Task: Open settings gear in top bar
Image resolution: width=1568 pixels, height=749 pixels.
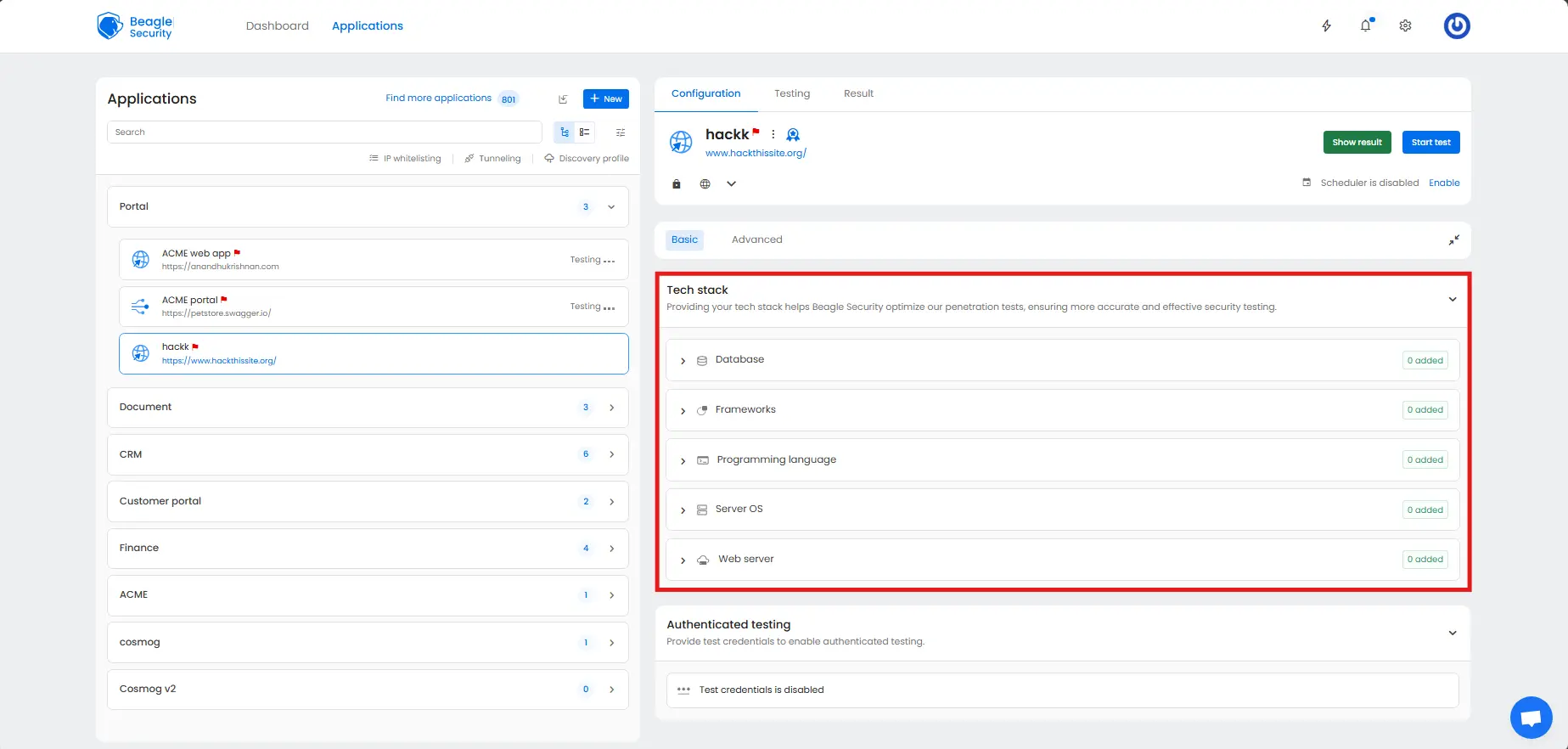Action: [1405, 26]
